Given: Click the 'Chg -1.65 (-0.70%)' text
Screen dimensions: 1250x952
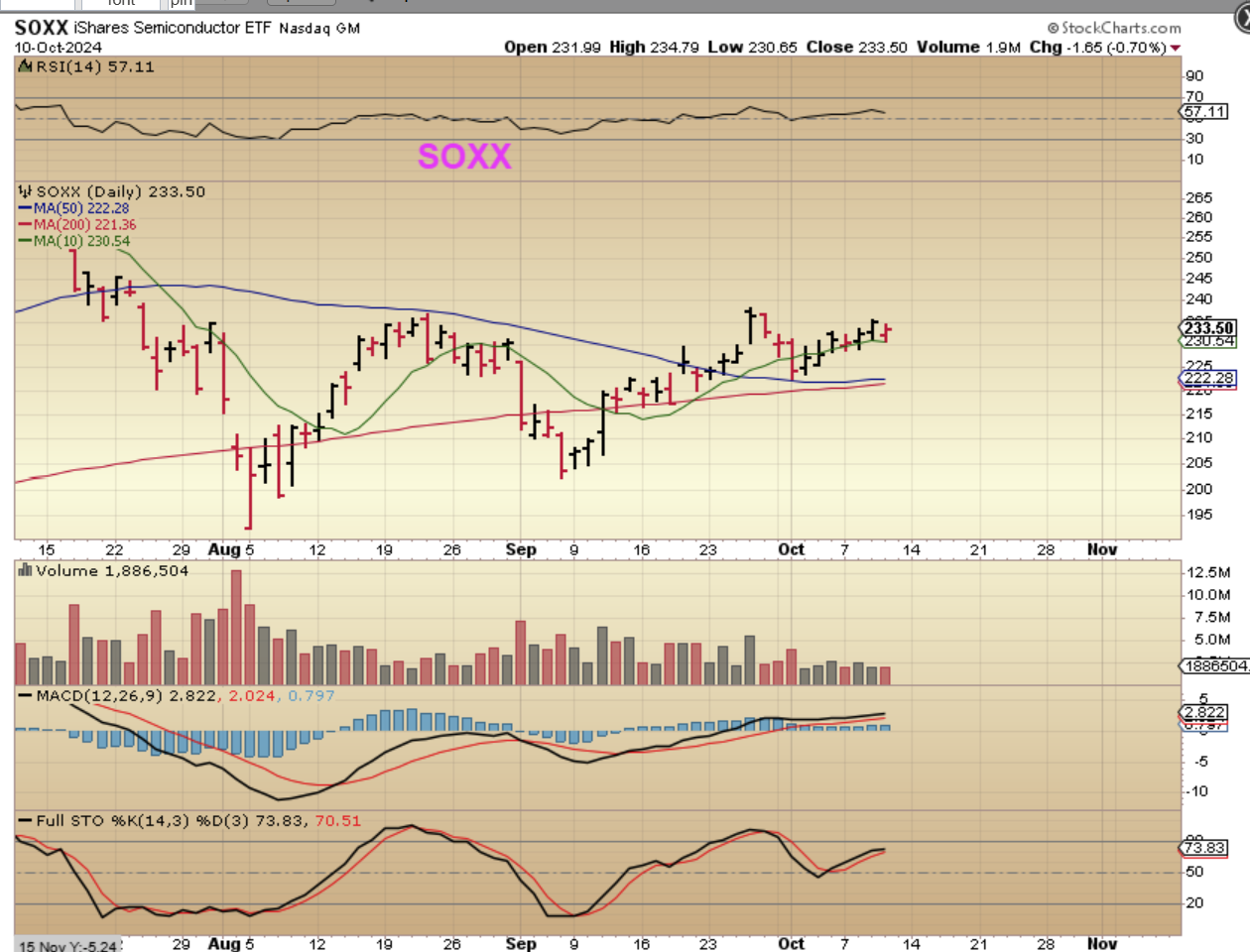Looking at the screenshot, I should tap(1098, 47).
